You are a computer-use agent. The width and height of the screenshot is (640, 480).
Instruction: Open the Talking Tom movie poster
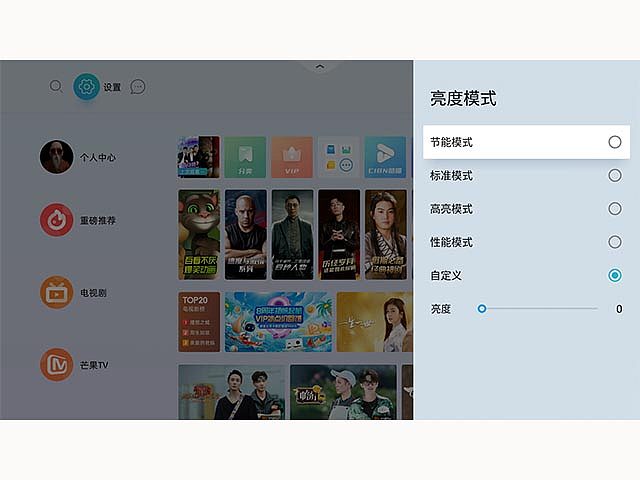click(x=199, y=235)
